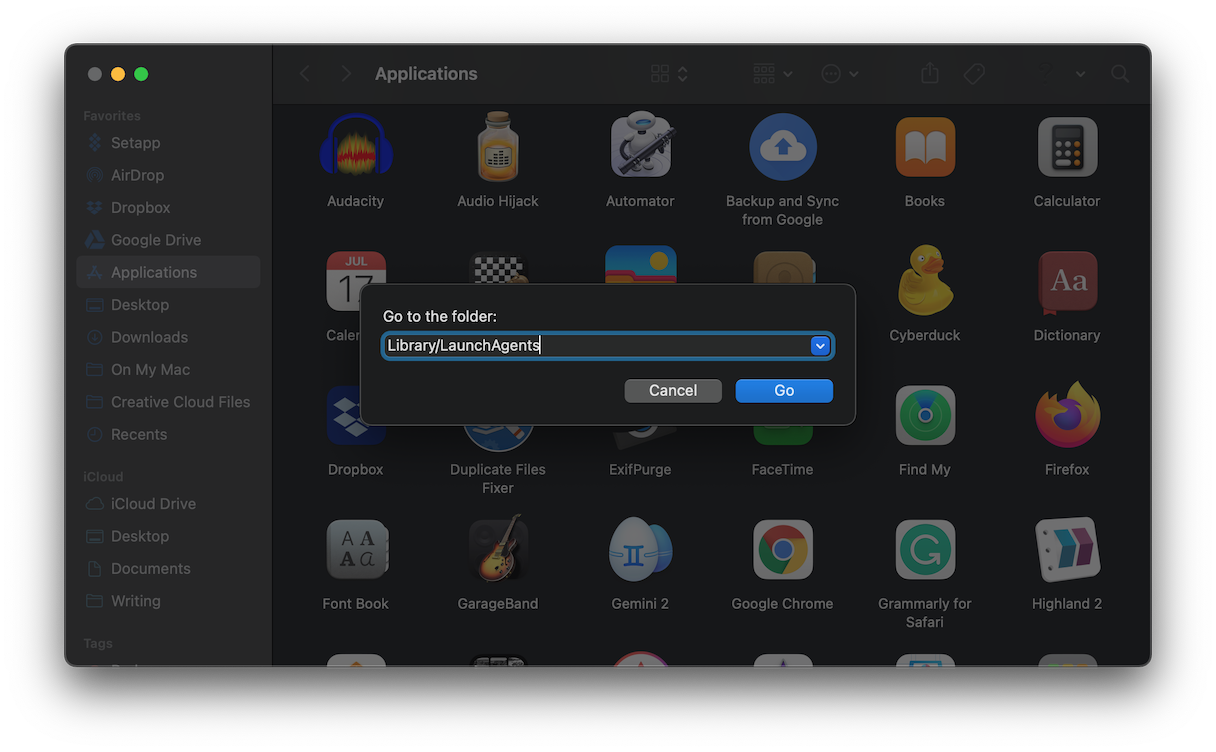Click the ExifPurge app label
The width and height of the screenshot is (1216, 752).
click(x=641, y=469)
